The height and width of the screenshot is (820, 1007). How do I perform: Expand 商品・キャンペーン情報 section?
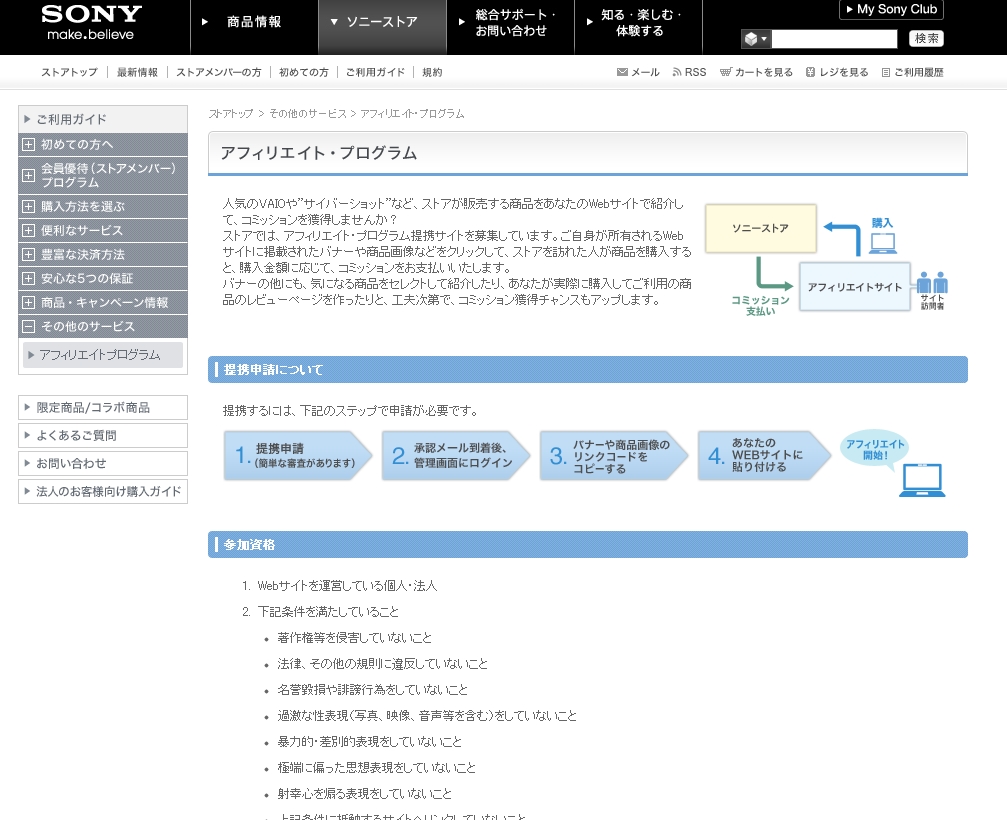click(x=103, y=302)
